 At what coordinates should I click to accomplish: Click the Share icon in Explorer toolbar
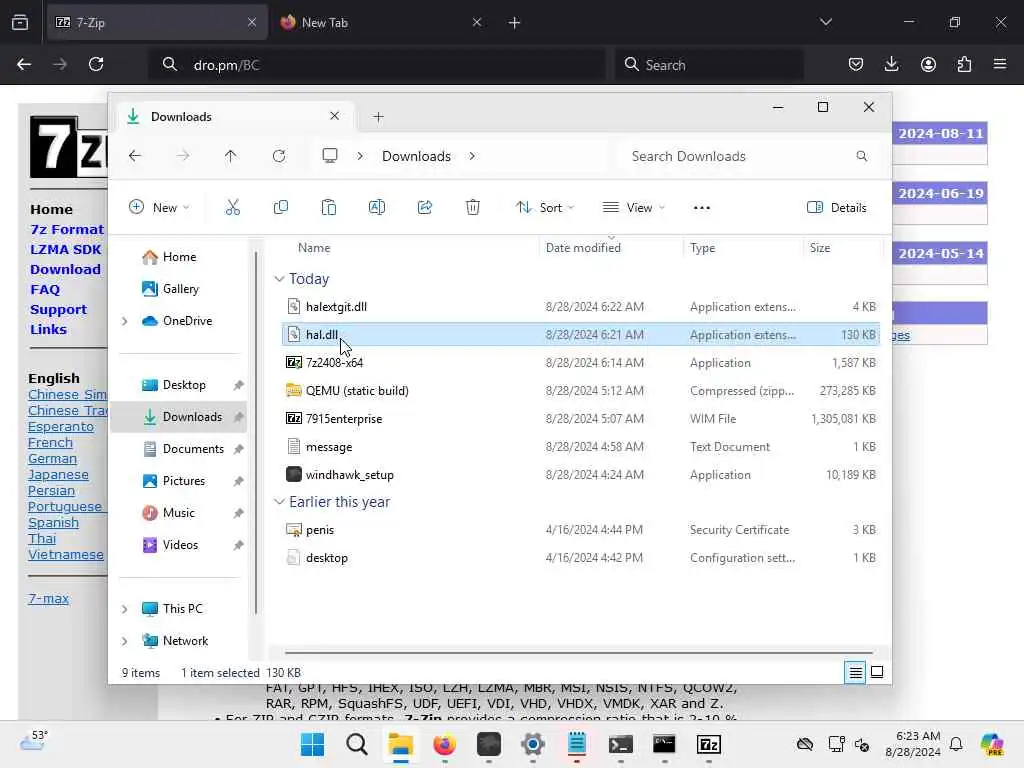[424, 208]
